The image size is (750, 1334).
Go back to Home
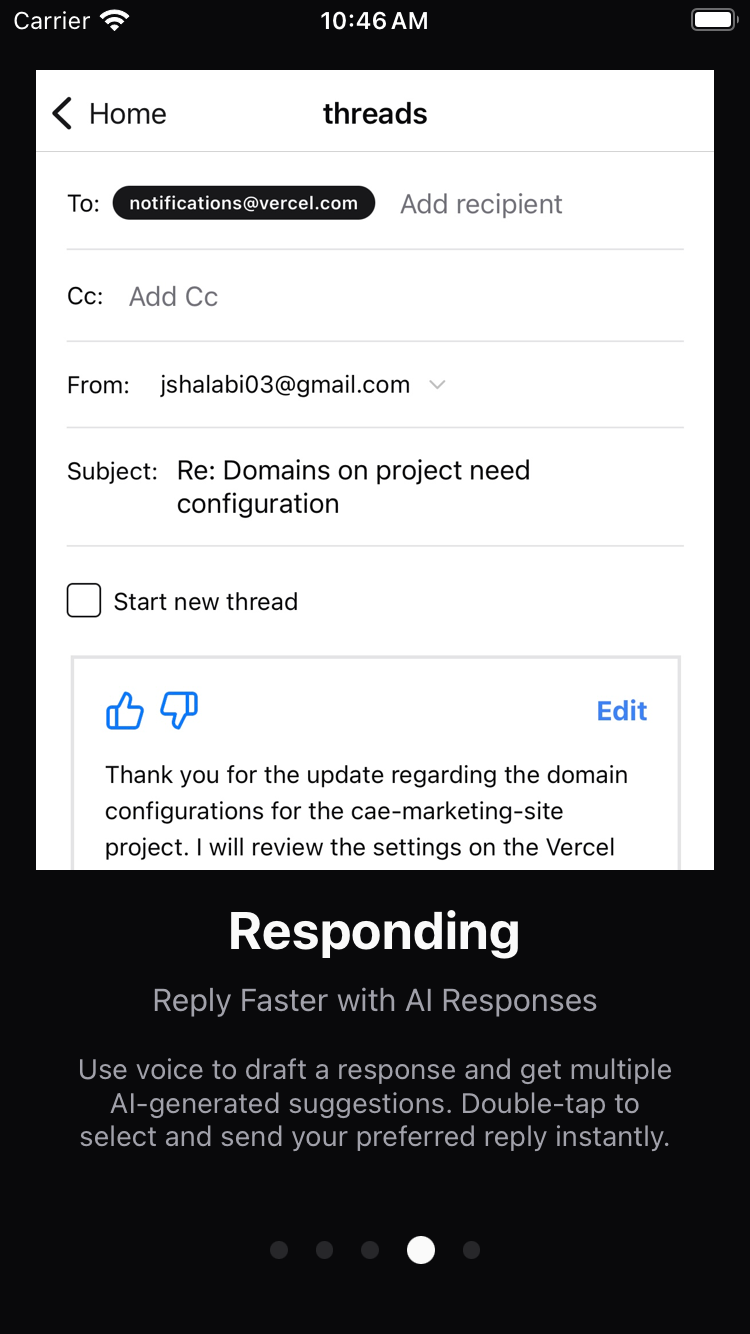coord(109,114)
